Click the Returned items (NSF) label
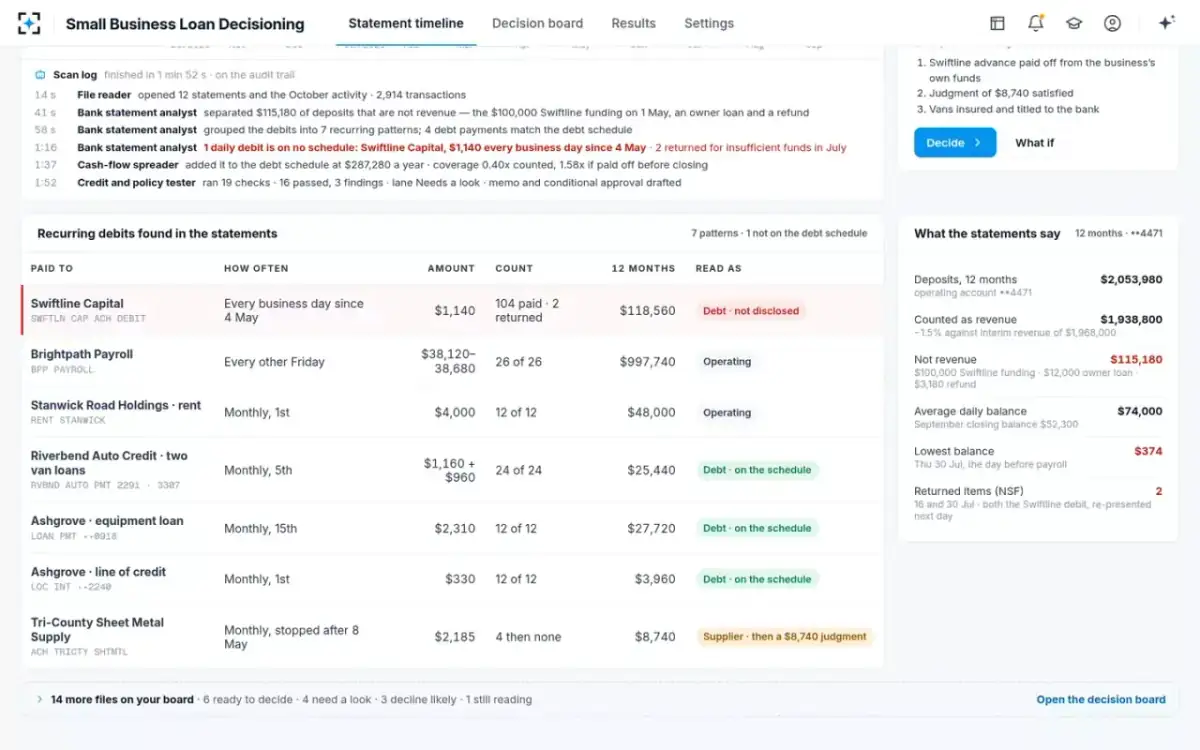 [967, 491]
